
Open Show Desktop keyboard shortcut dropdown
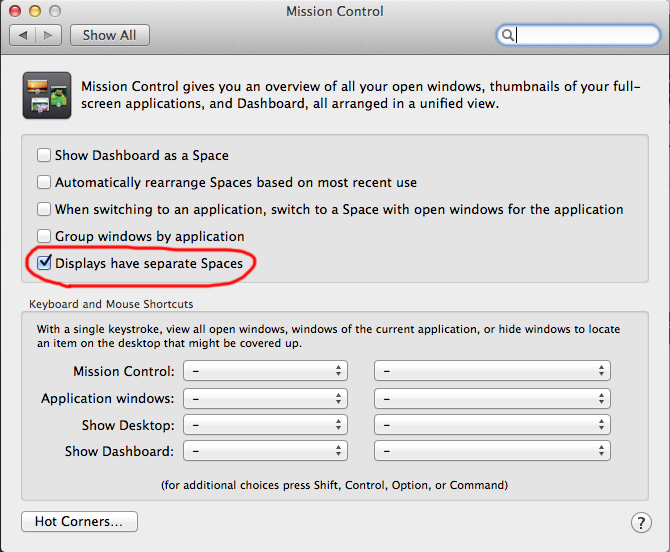click(265, 425)
